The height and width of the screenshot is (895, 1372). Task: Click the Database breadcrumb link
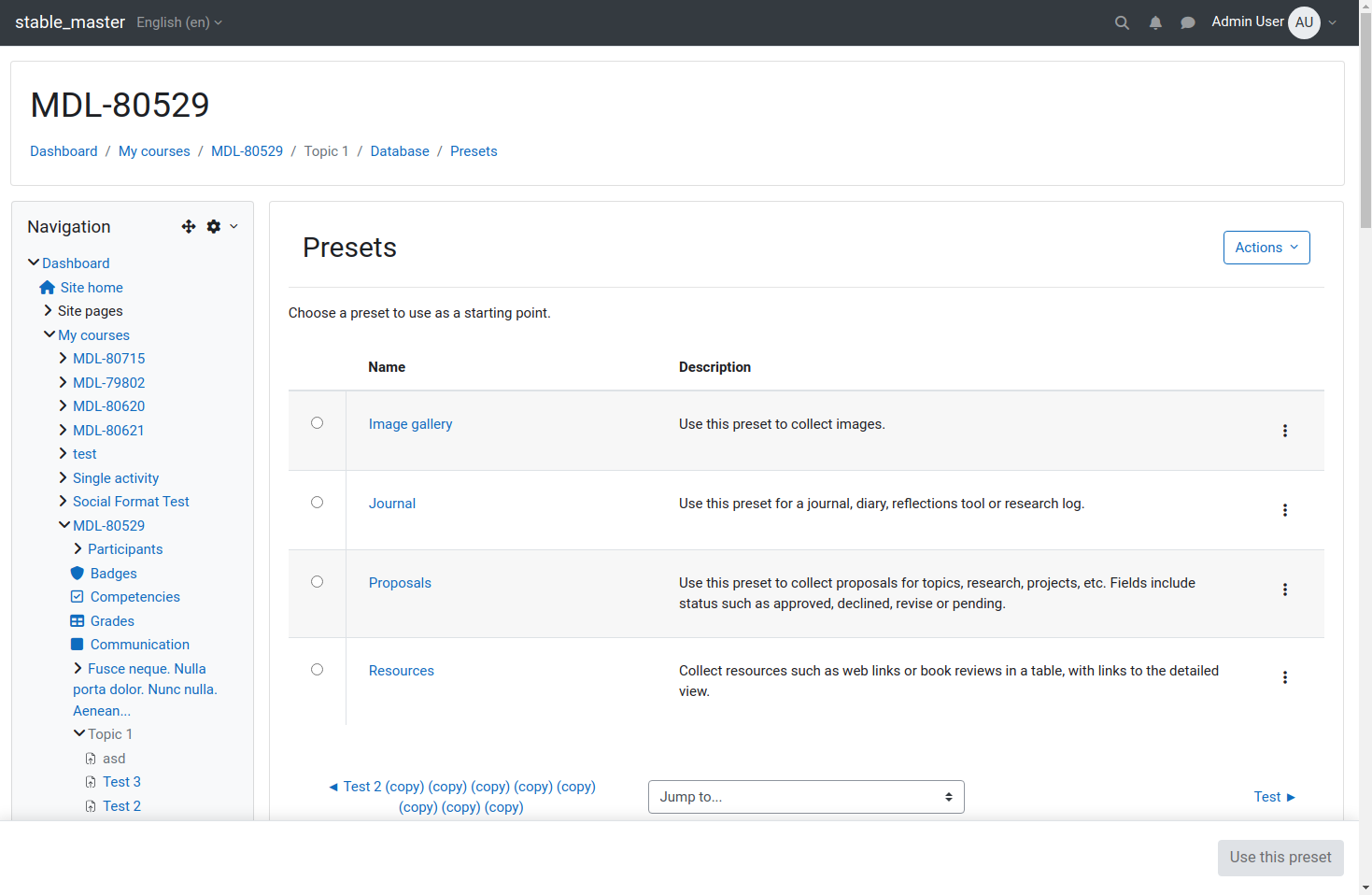(x=400, y=151)
